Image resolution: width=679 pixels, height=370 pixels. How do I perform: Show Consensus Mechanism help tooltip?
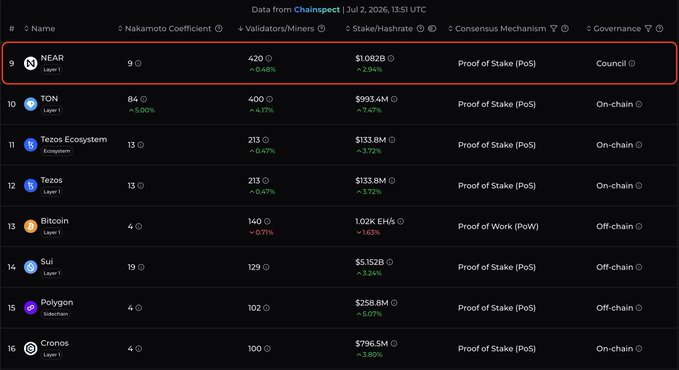click(x=565, y=29)
